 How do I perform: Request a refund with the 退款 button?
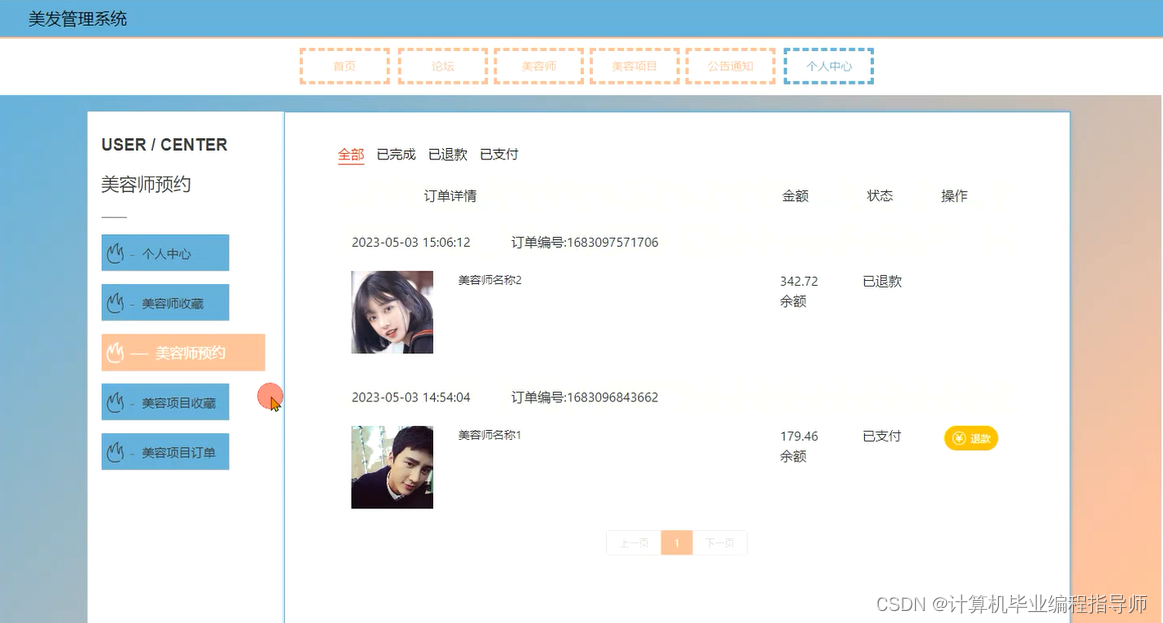(970, 438)
